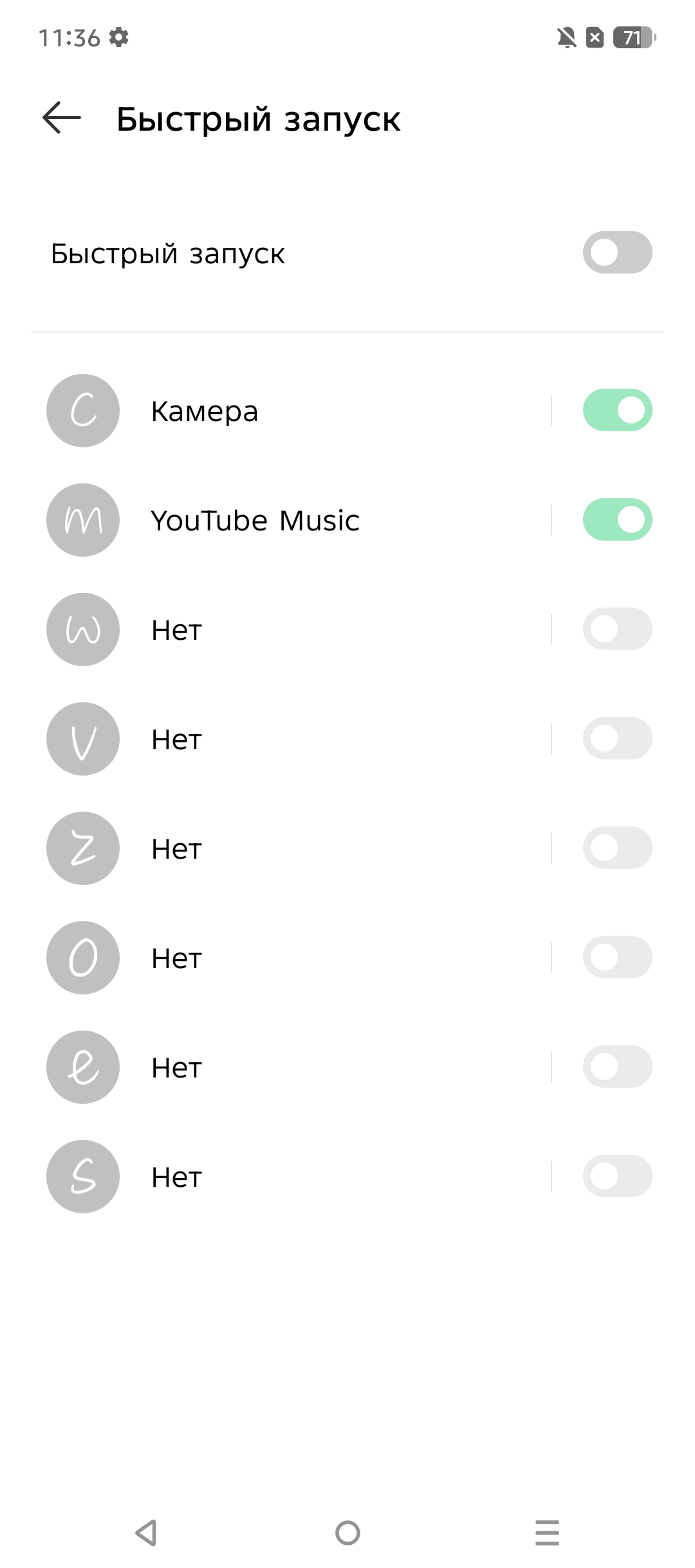Tap the V gesture icon
Viewport: 695px width, 1568px height.
pos(83,739)
